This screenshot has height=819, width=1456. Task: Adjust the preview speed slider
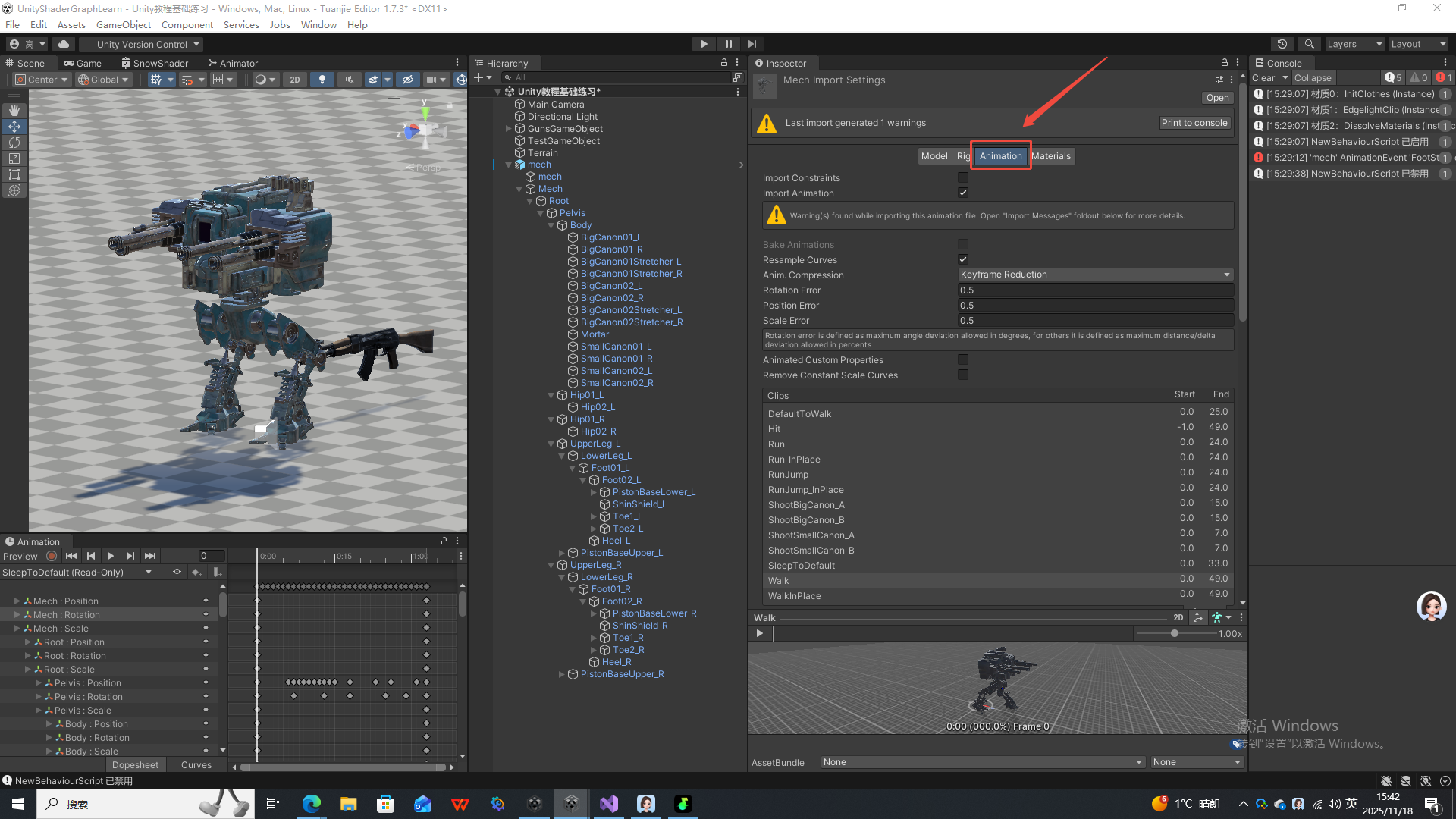click(x=1175, y=634)
